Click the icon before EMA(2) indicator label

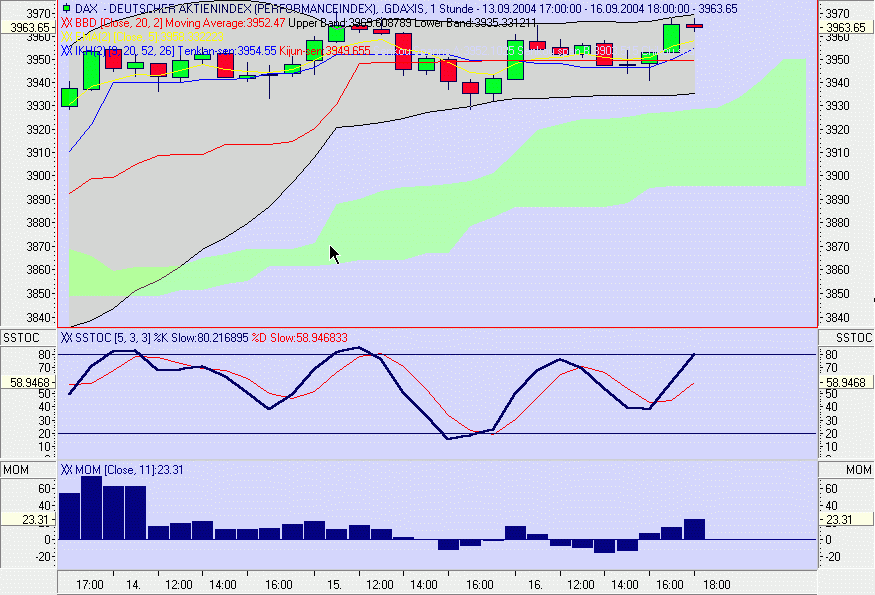(x=66, y=37)
